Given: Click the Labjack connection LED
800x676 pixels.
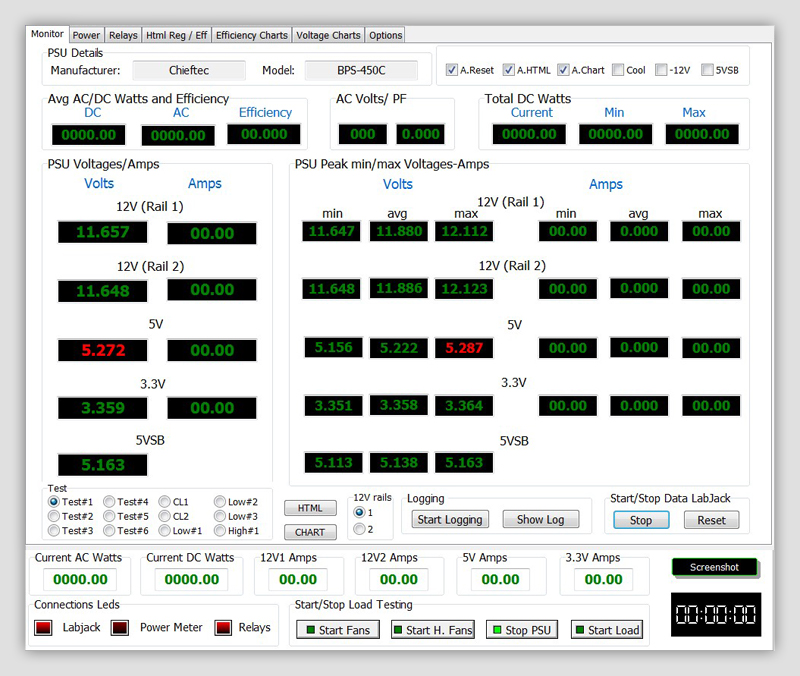Looking at the screenshot, I should click(43, 628).
